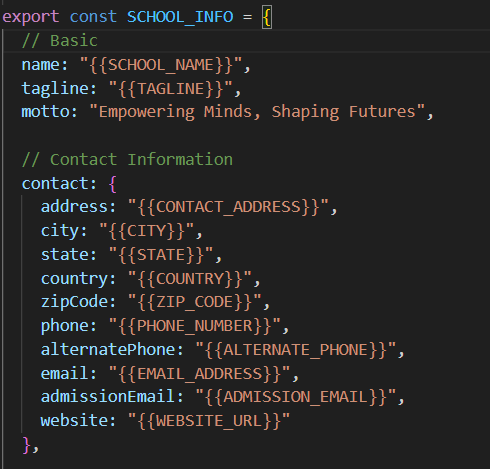490x469 pixels.
Task: Click the 'tagline' property key
Action: pos(55,89)
